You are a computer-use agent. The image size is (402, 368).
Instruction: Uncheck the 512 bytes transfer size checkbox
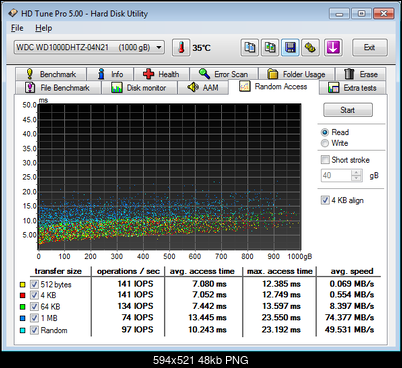[34, 284]
